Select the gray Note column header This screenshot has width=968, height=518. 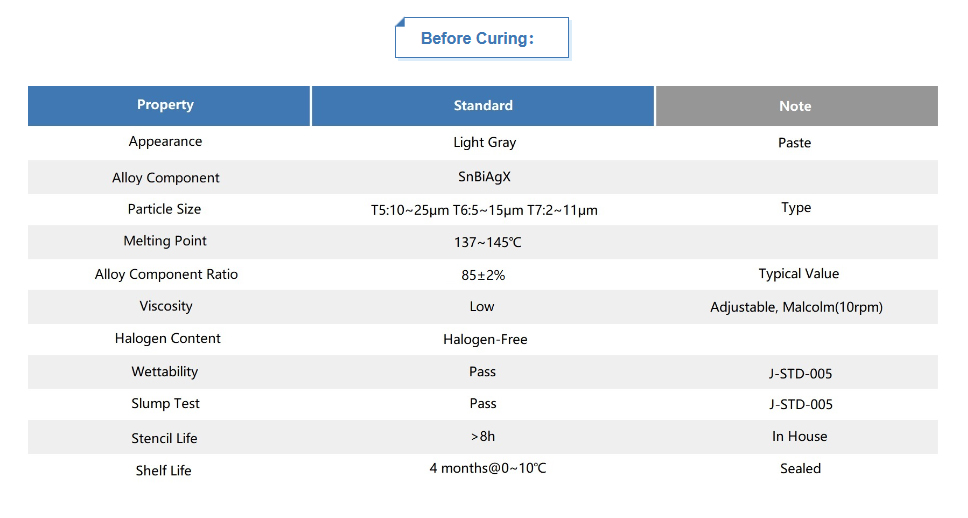click(796, 106)
